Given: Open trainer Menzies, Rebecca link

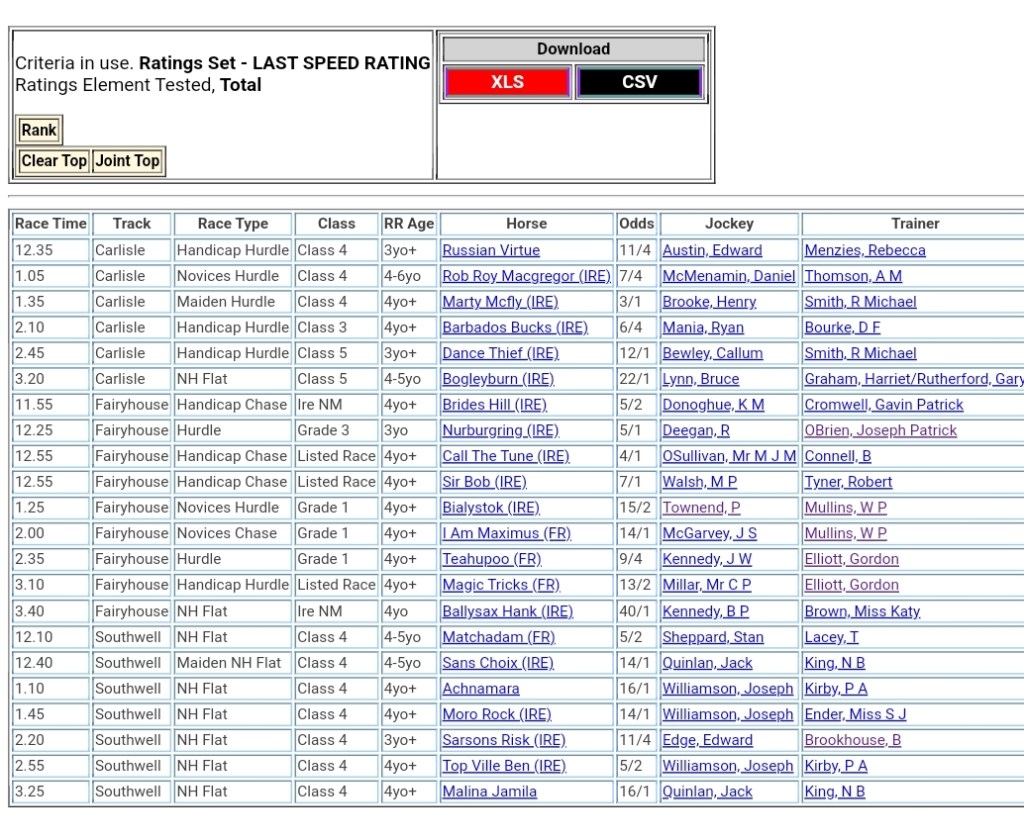Looking at the screenshot, I should (865, 250).
